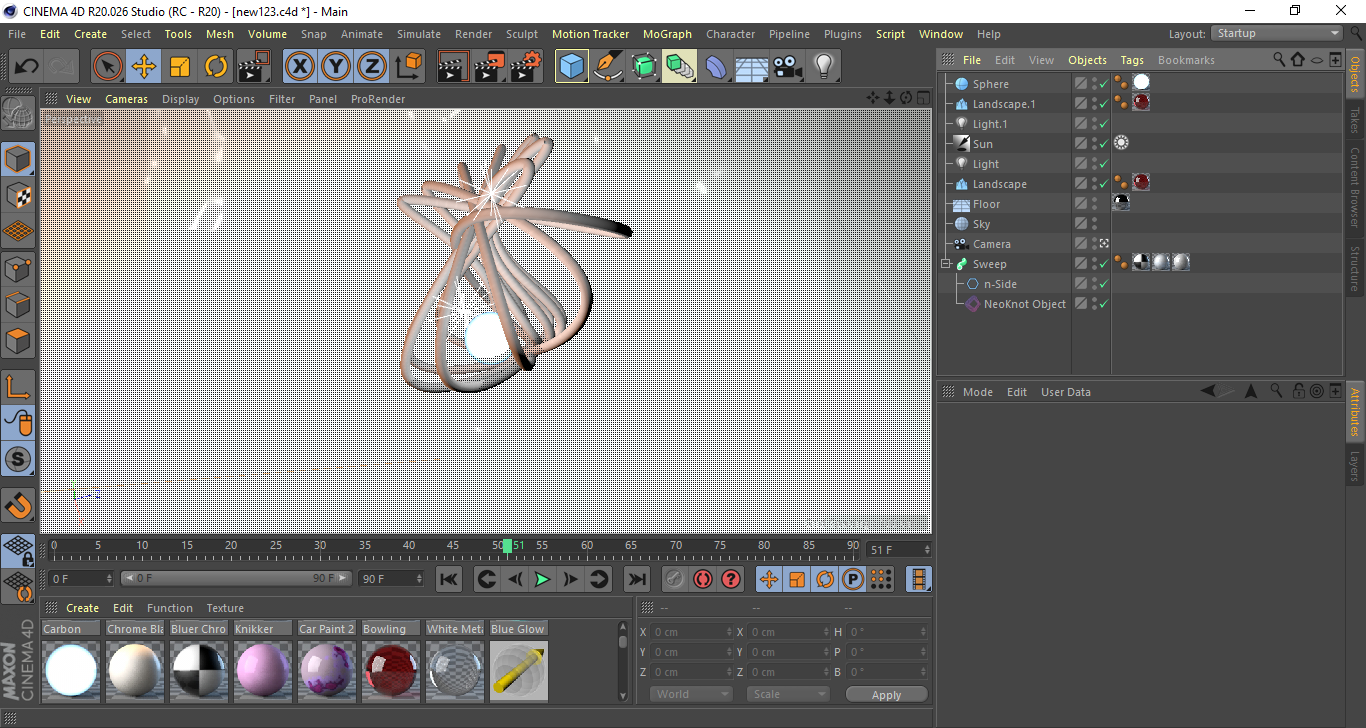This screenshot has width=1366, height=728.
Task: Activate the Rotate tool
Action: click(x=216, y=67)
